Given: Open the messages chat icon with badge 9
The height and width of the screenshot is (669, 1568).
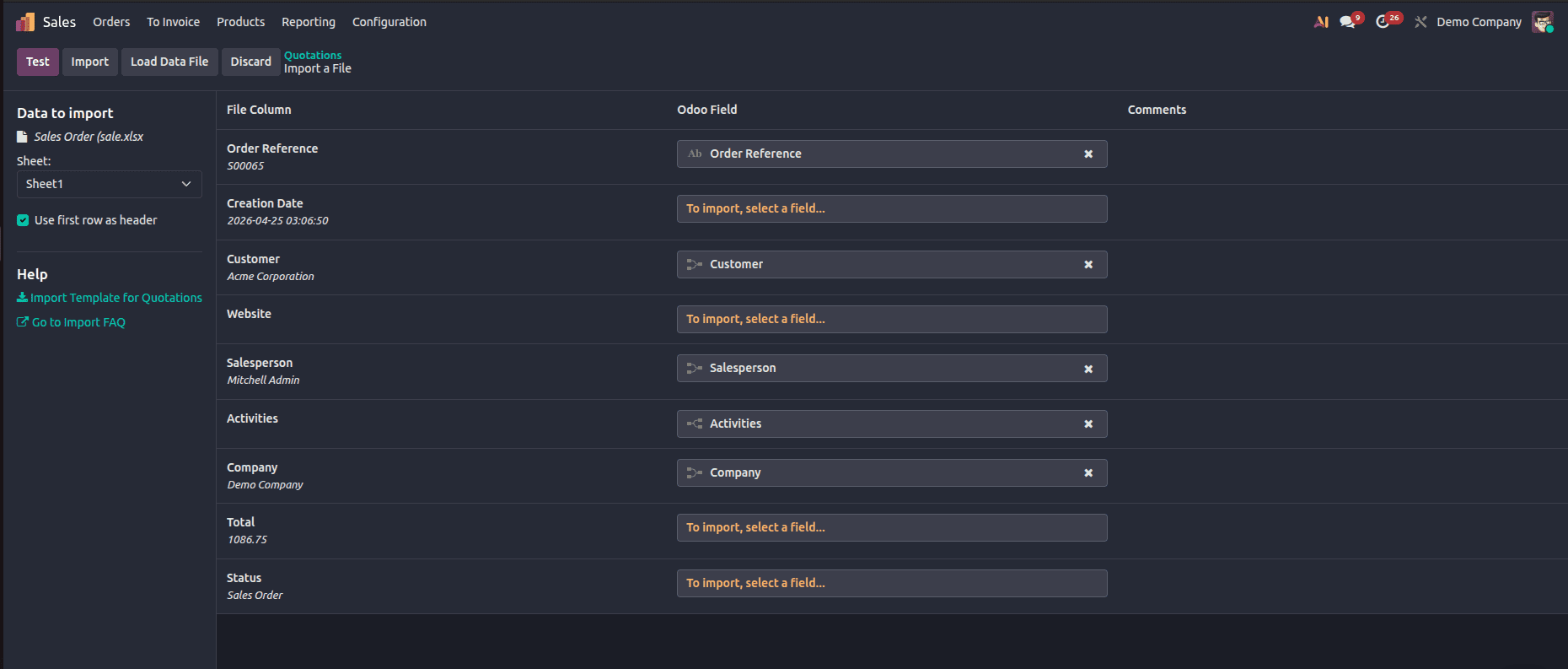Looking at the screenshot, I should pyautogui.click(x=1348, y=22).
